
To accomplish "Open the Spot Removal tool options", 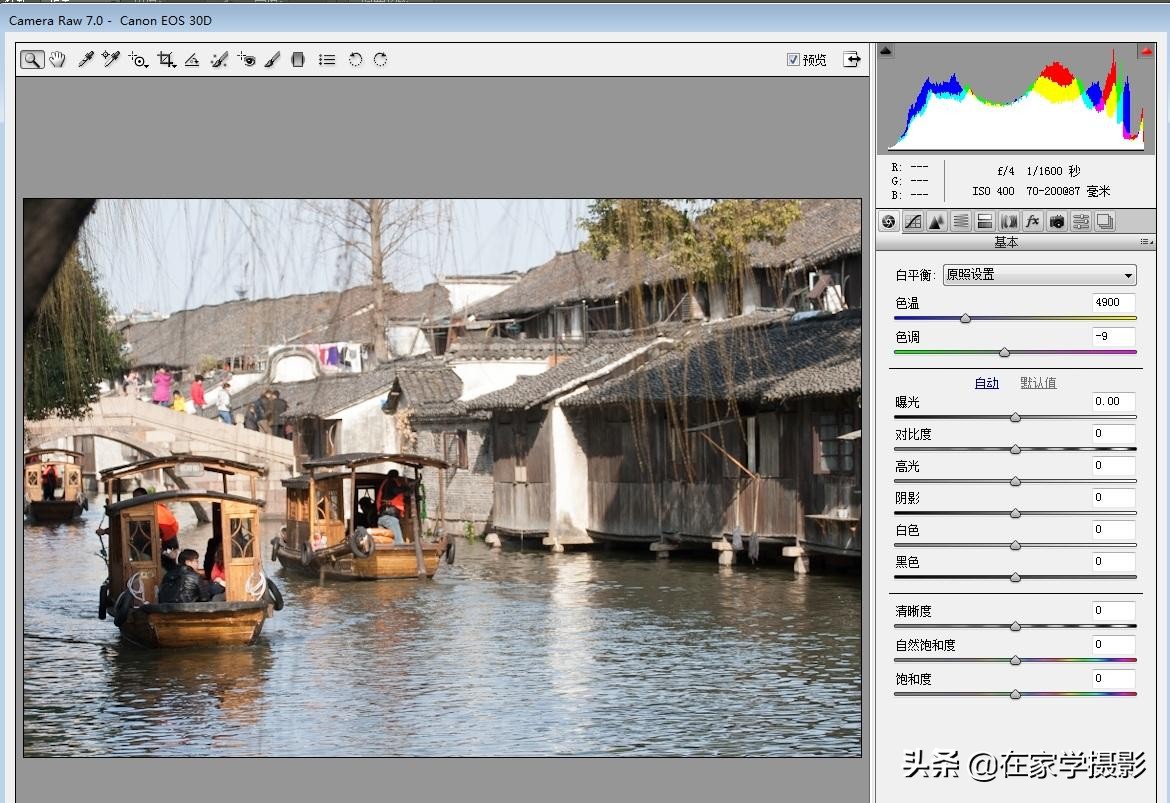I will click(x=220, y=60).
